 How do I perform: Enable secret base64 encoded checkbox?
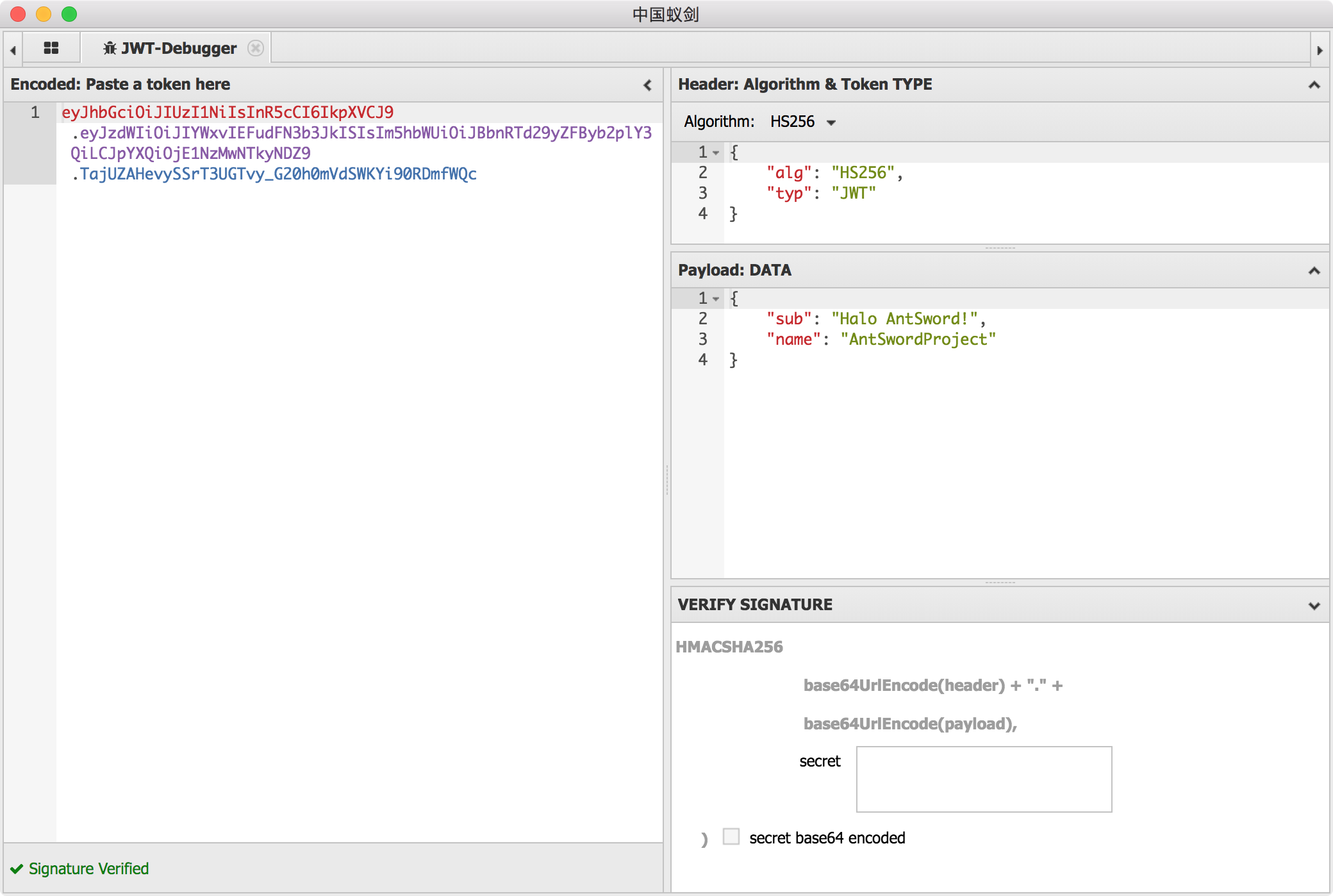point(731,836)
